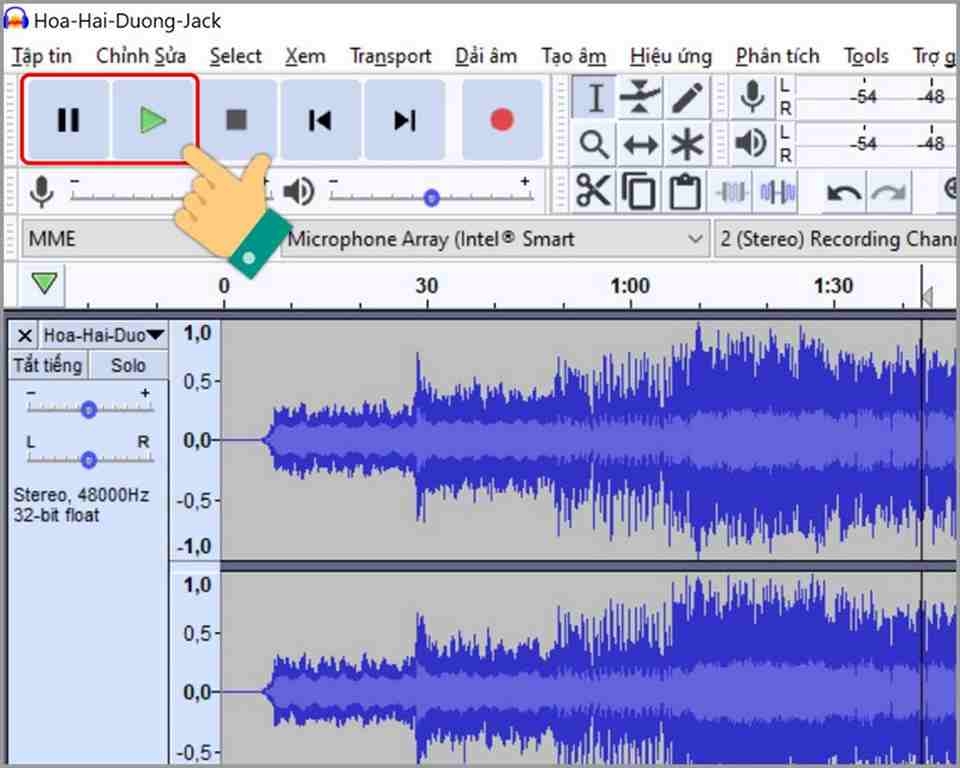Click the Trim audio icon
The width and height of the screenshot is (960, 768).
[732, 192]
